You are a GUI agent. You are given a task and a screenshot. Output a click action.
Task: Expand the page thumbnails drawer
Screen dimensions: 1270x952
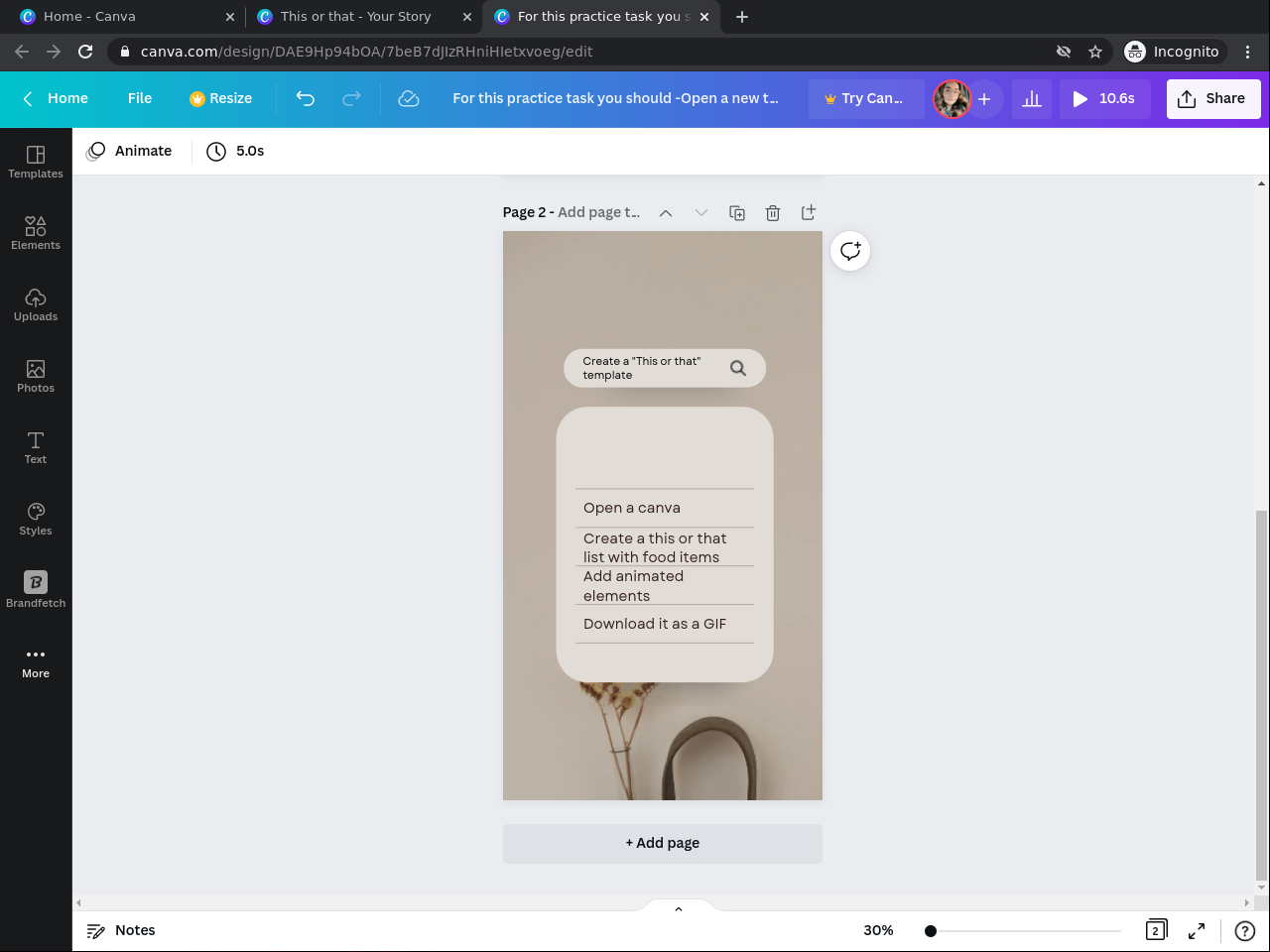(x=679, y=908)
